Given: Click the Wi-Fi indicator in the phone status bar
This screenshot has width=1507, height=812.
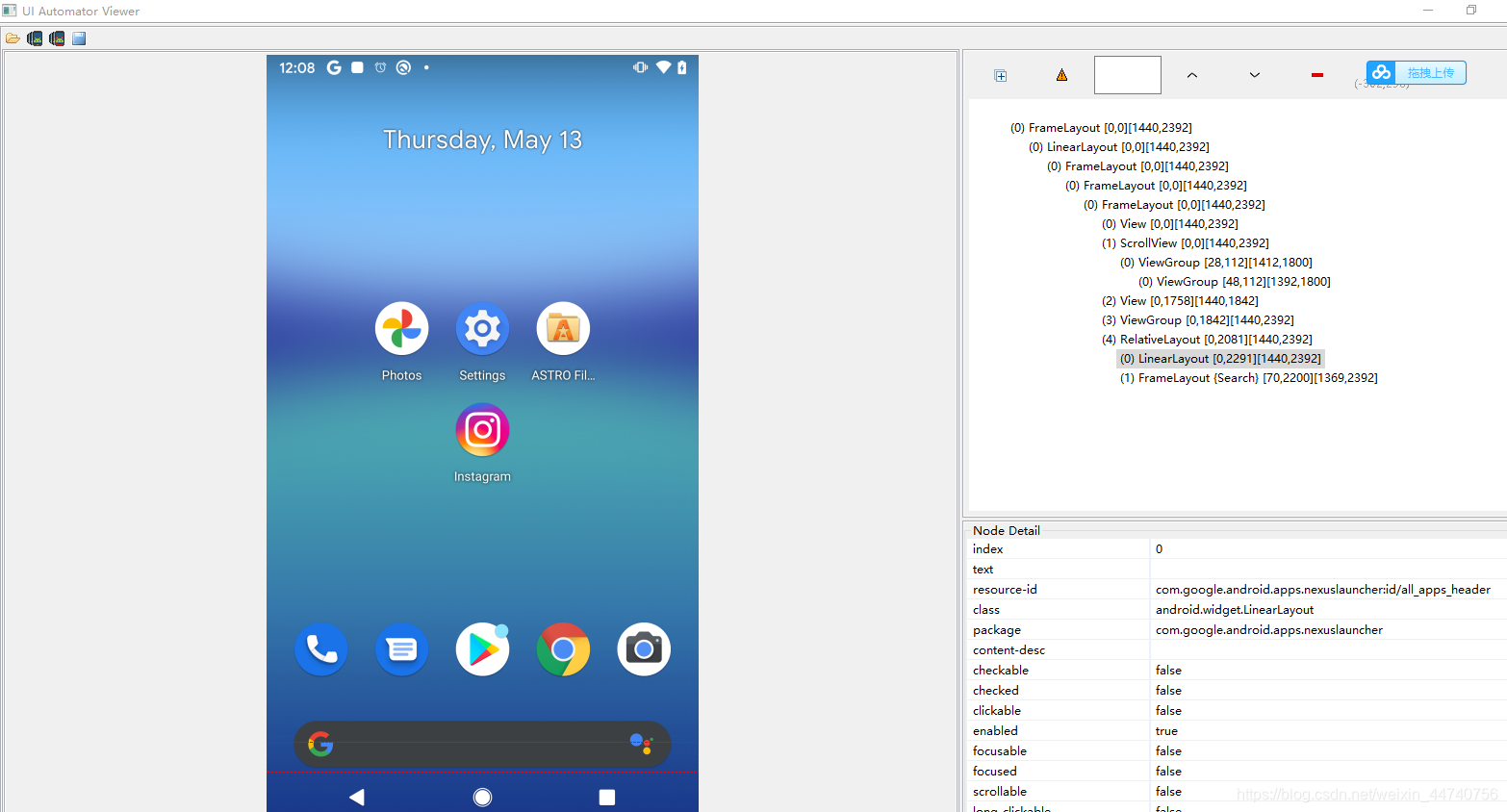Looking at the screenshot, I should (663, 67).
